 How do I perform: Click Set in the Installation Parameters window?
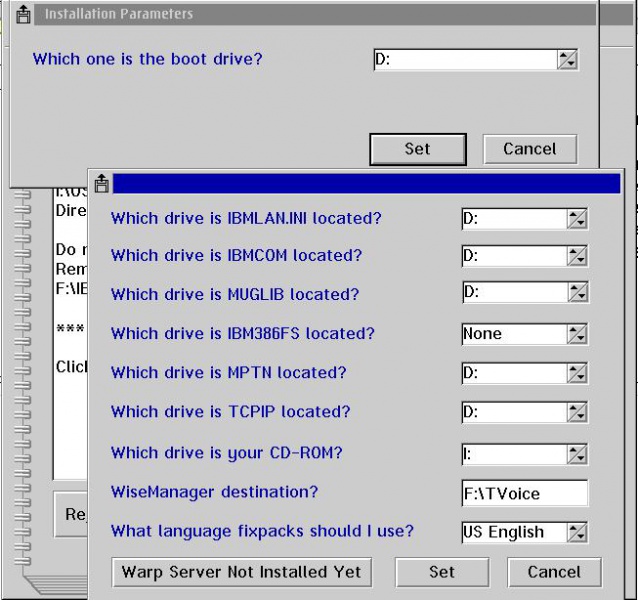[418, 149]
